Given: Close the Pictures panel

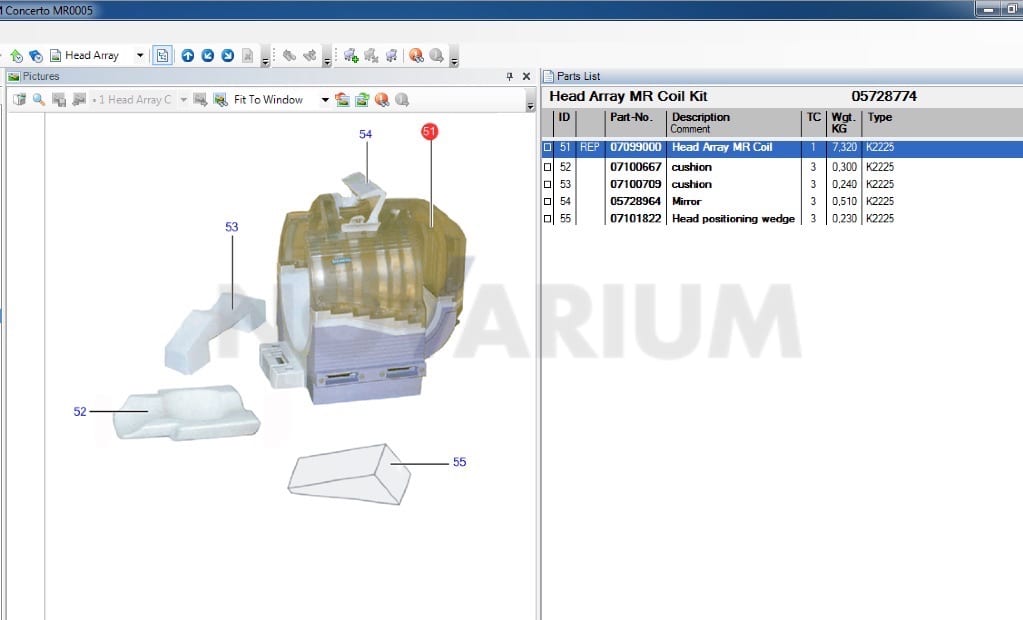Looking at the screenshot, I should click(x=527, y=76).
